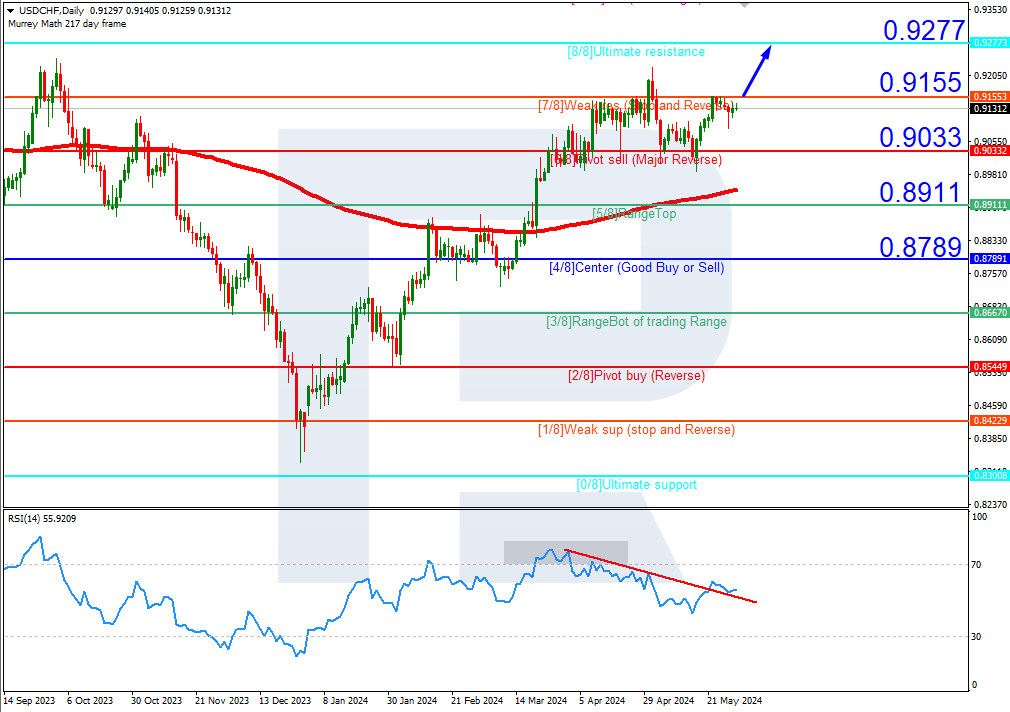This screenshot has width=1010, height=712.
Task: Open the USDCHF,Daily chart dropdown triangle
Action: pos(10,11)
